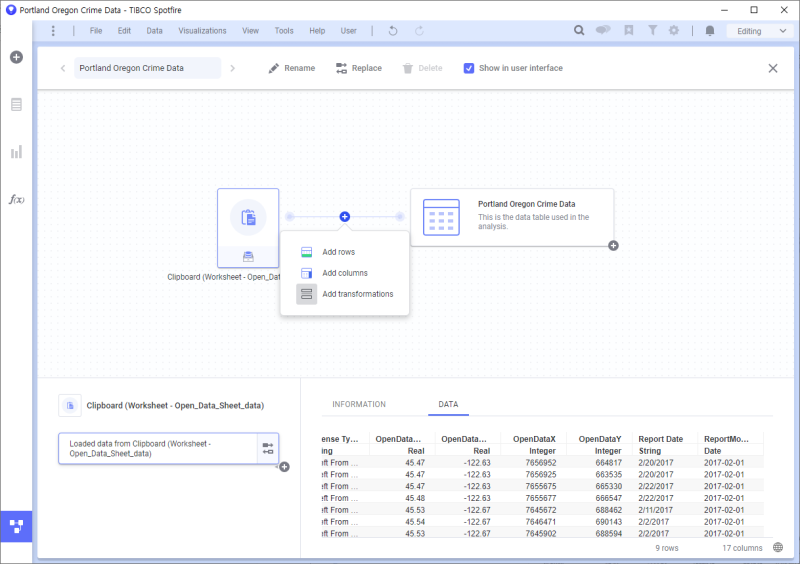Click the Replace button
Image resolution: width=800 pixels, height=564 pixels.
tap(358, 68)
